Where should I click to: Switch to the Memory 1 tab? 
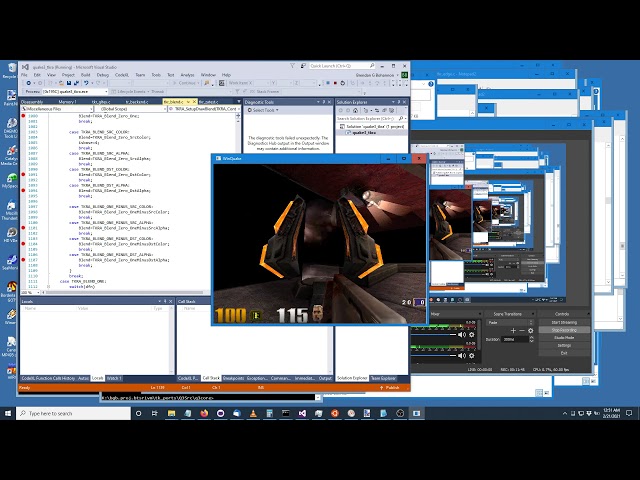click(67, 102)
